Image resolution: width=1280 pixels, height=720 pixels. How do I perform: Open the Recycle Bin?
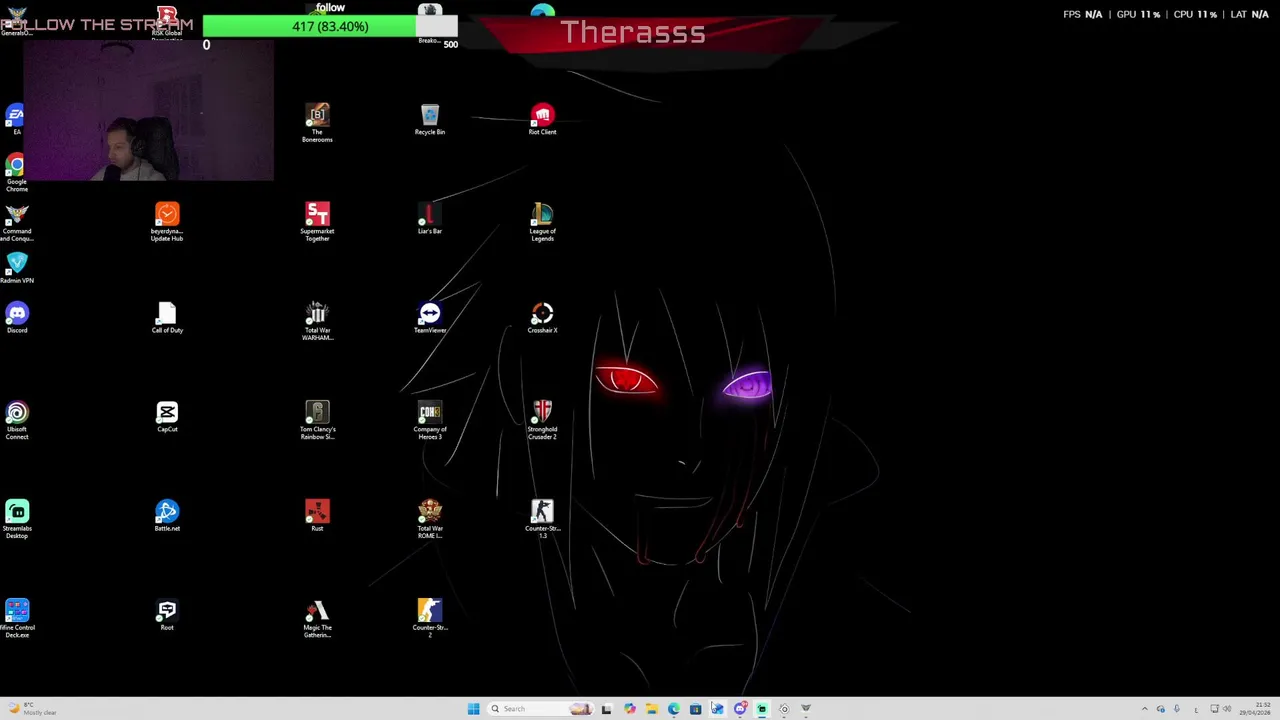(430, 120)
